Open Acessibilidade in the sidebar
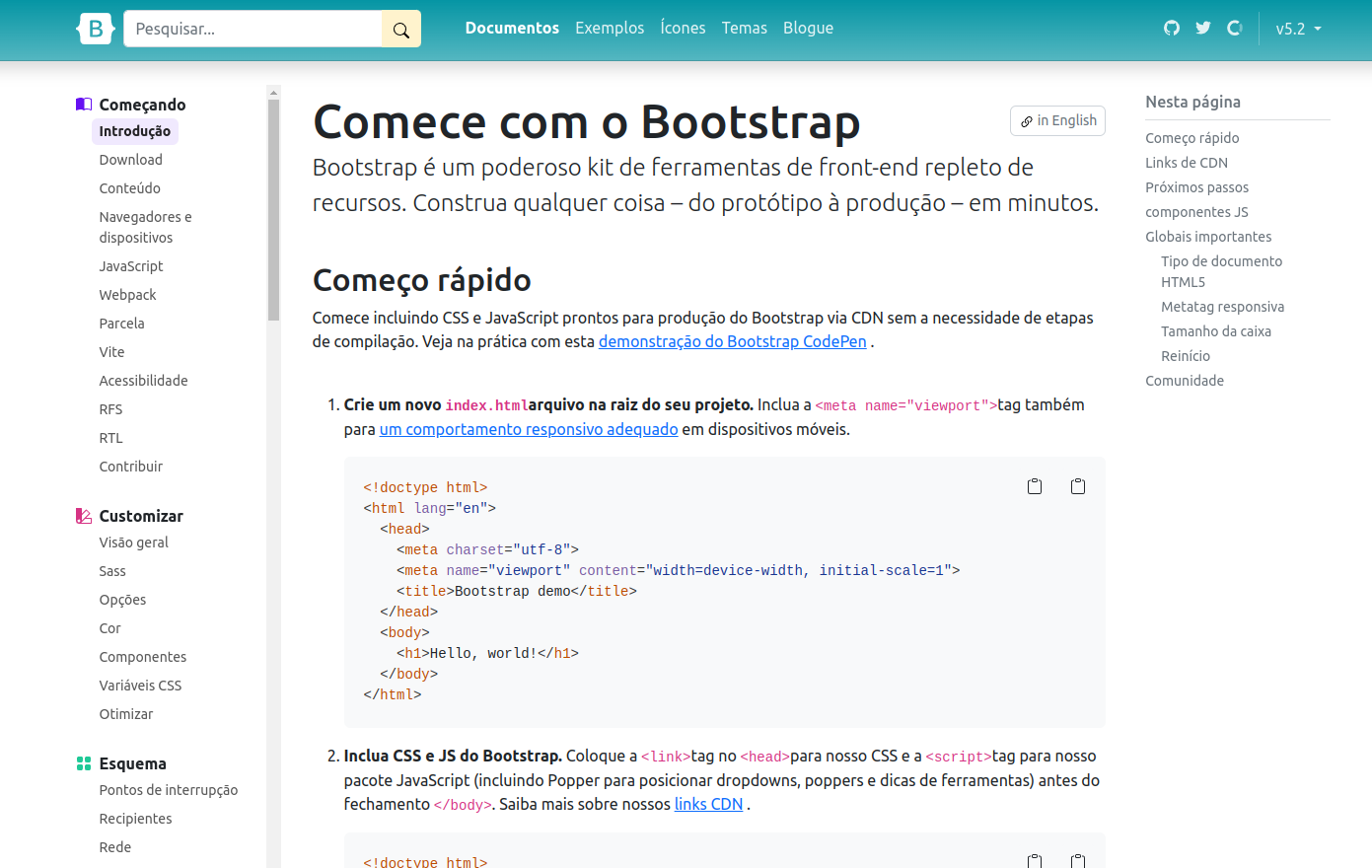The width and height of the screenshot is (1372, 868). [143, 381]
